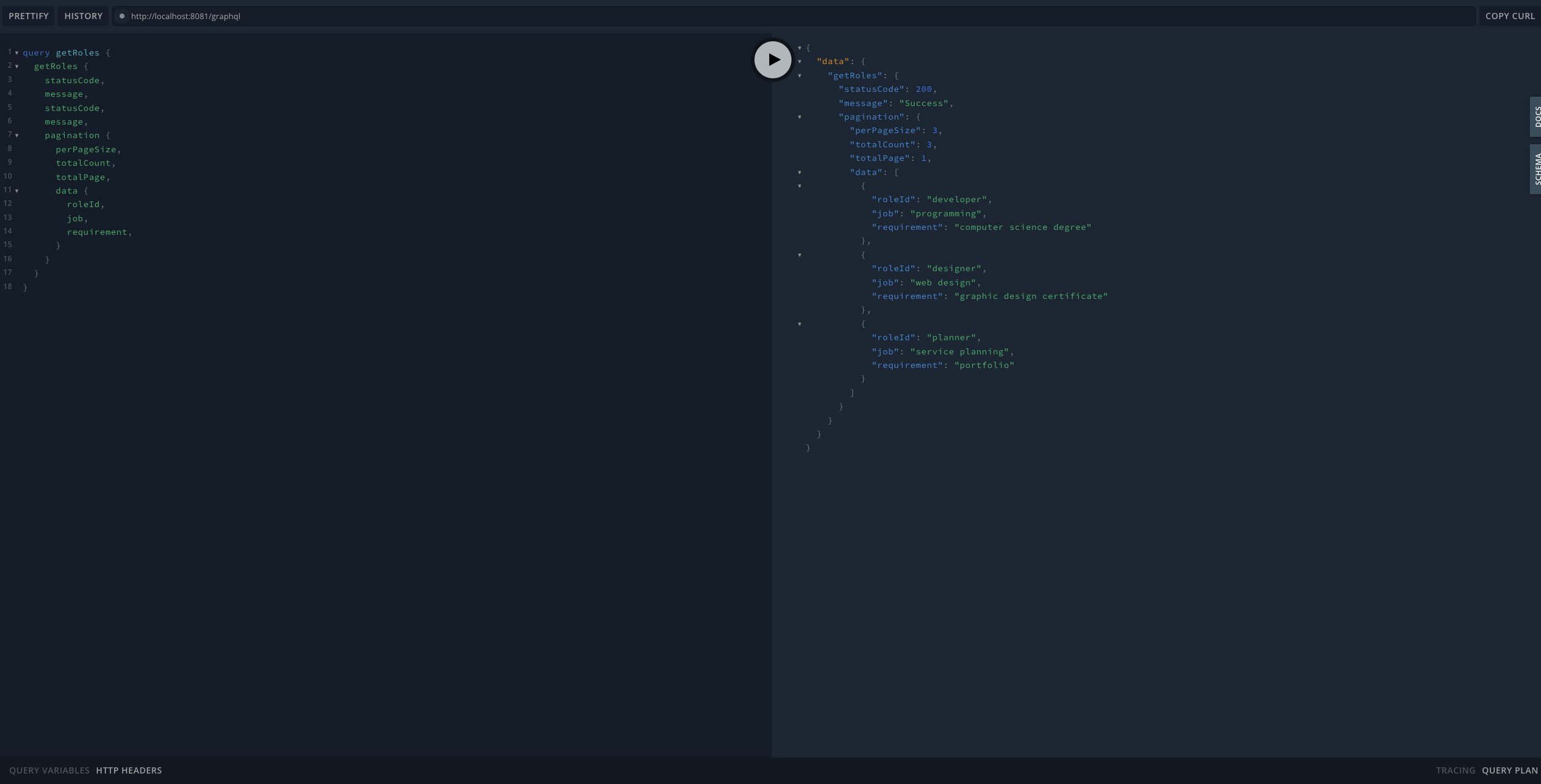1541x784 pixels.
Task: Copy the query as cURL
Action: (x=1510, y=16)
